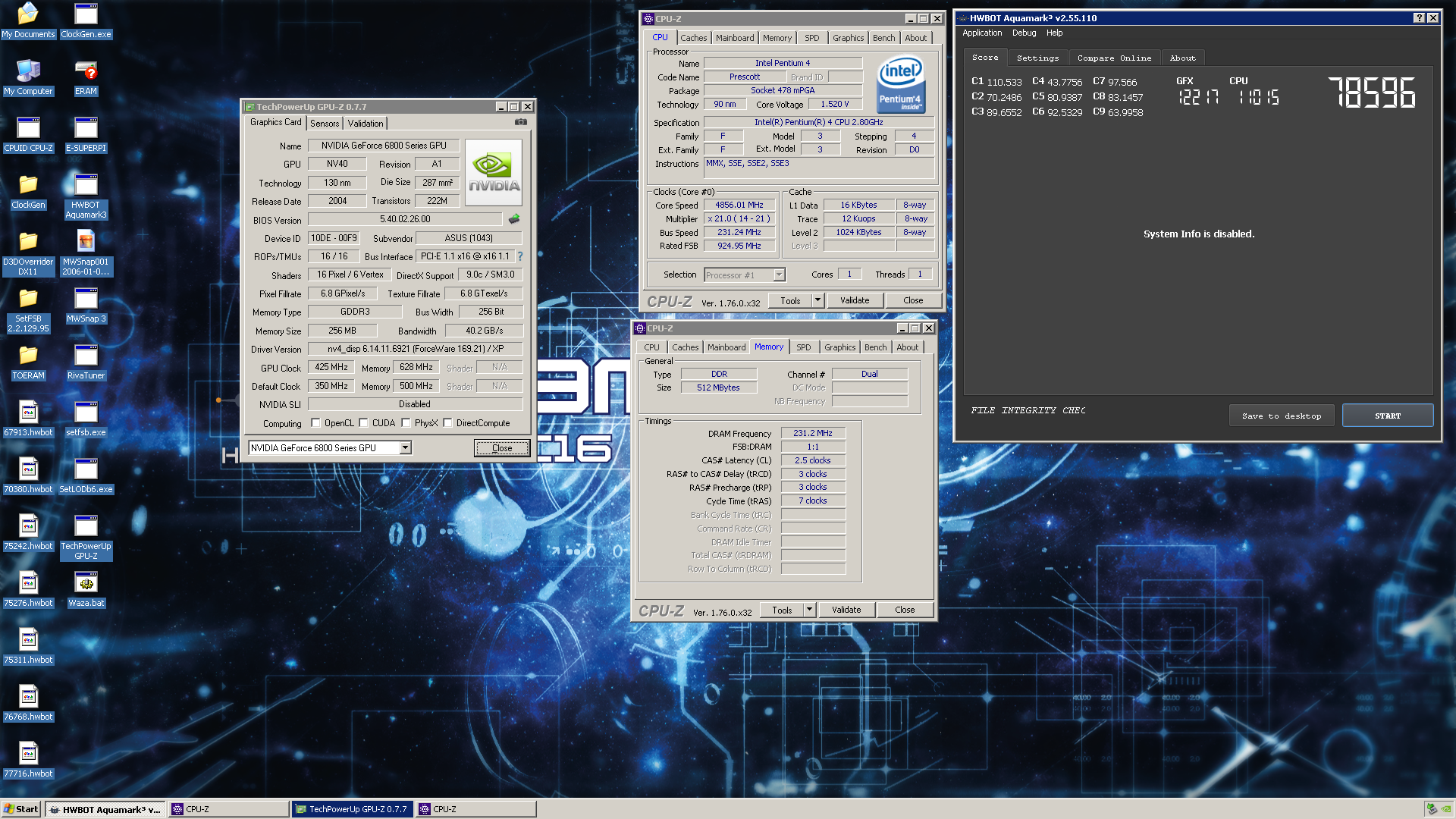Click the Graphics tab in upper CPU-Z
The width and height of the screenshot is (1456, 819).
pyautogui.click(x=848, y=38)
